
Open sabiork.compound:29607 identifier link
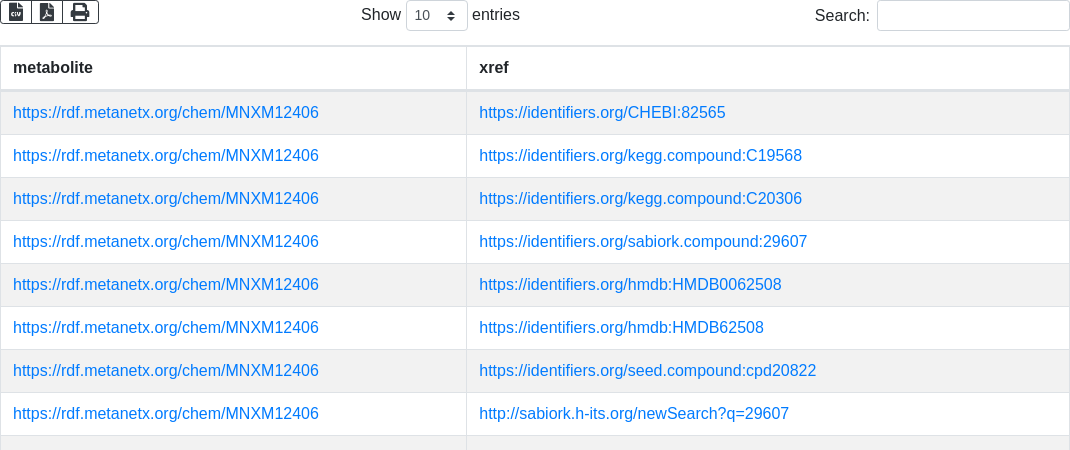[x=643, y=242]
